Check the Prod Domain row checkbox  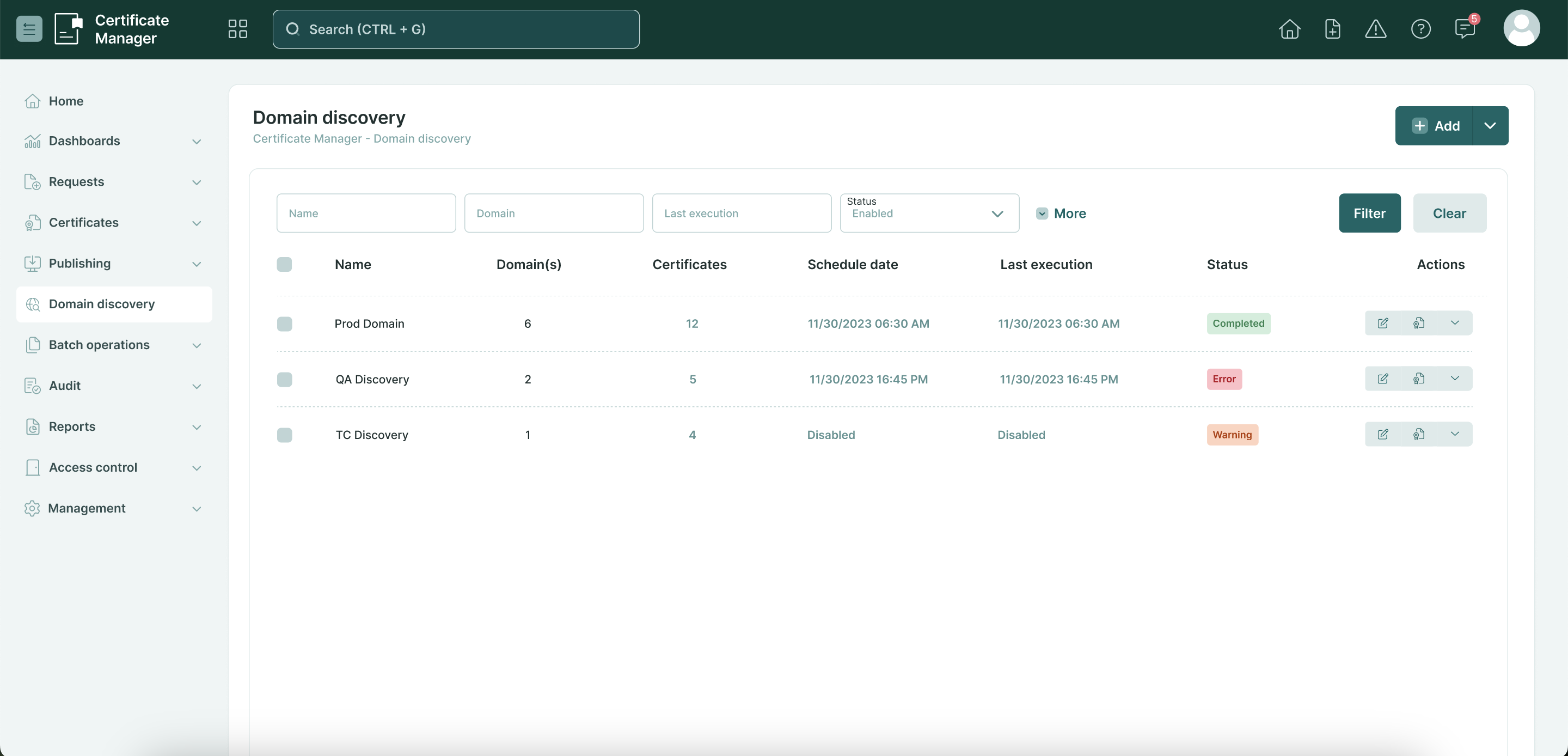(284, 324)
